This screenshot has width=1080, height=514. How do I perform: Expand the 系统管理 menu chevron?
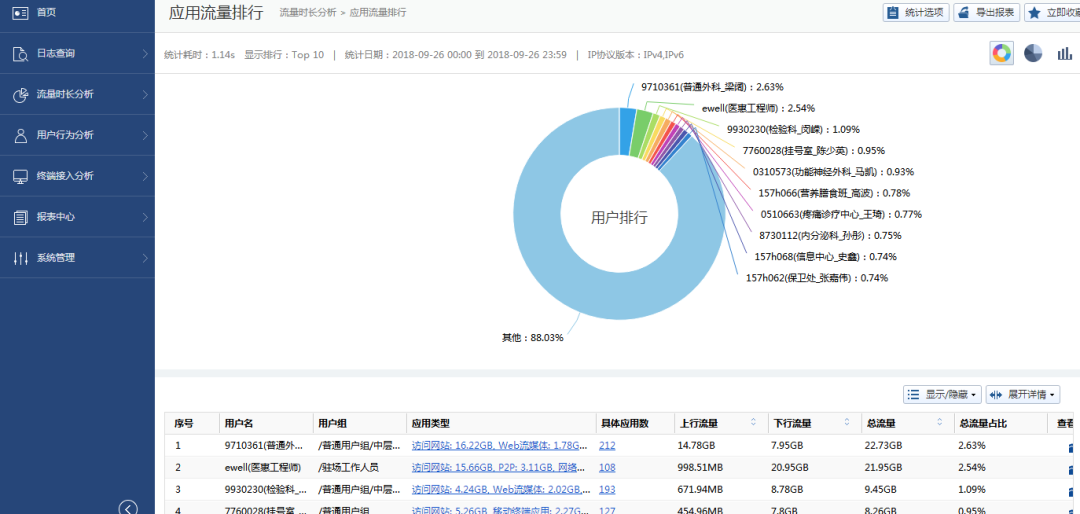[145, 258]
